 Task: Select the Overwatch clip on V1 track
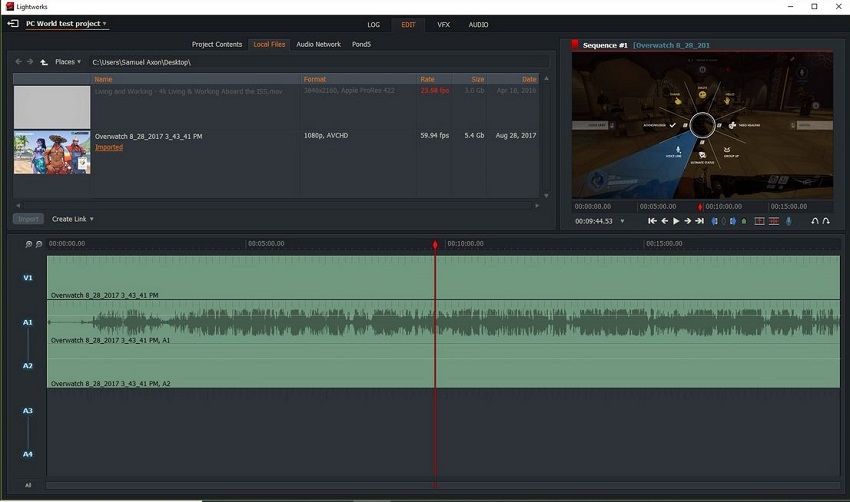coord(443,278)
